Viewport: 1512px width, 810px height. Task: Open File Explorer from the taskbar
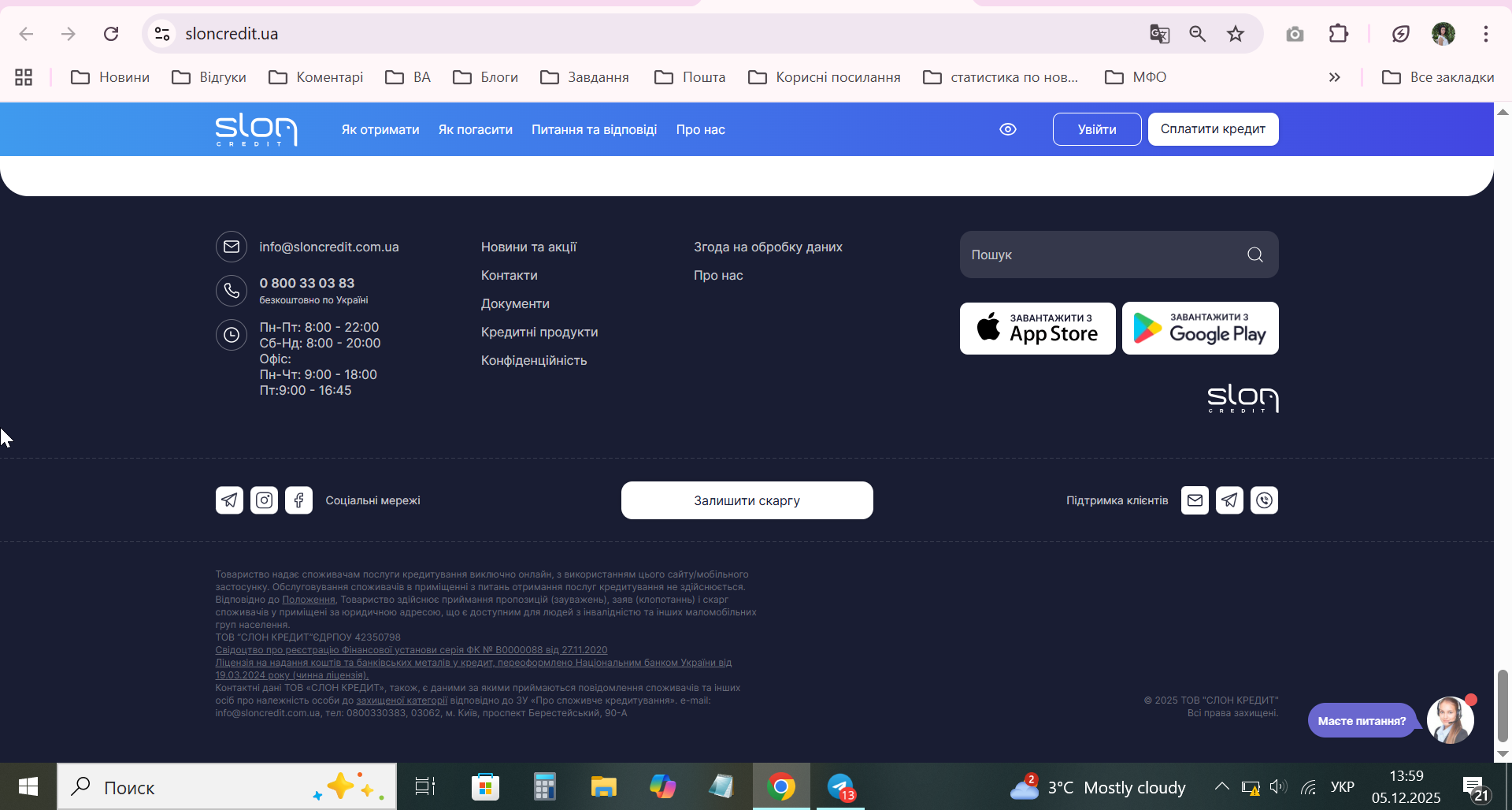coord(603,786)
